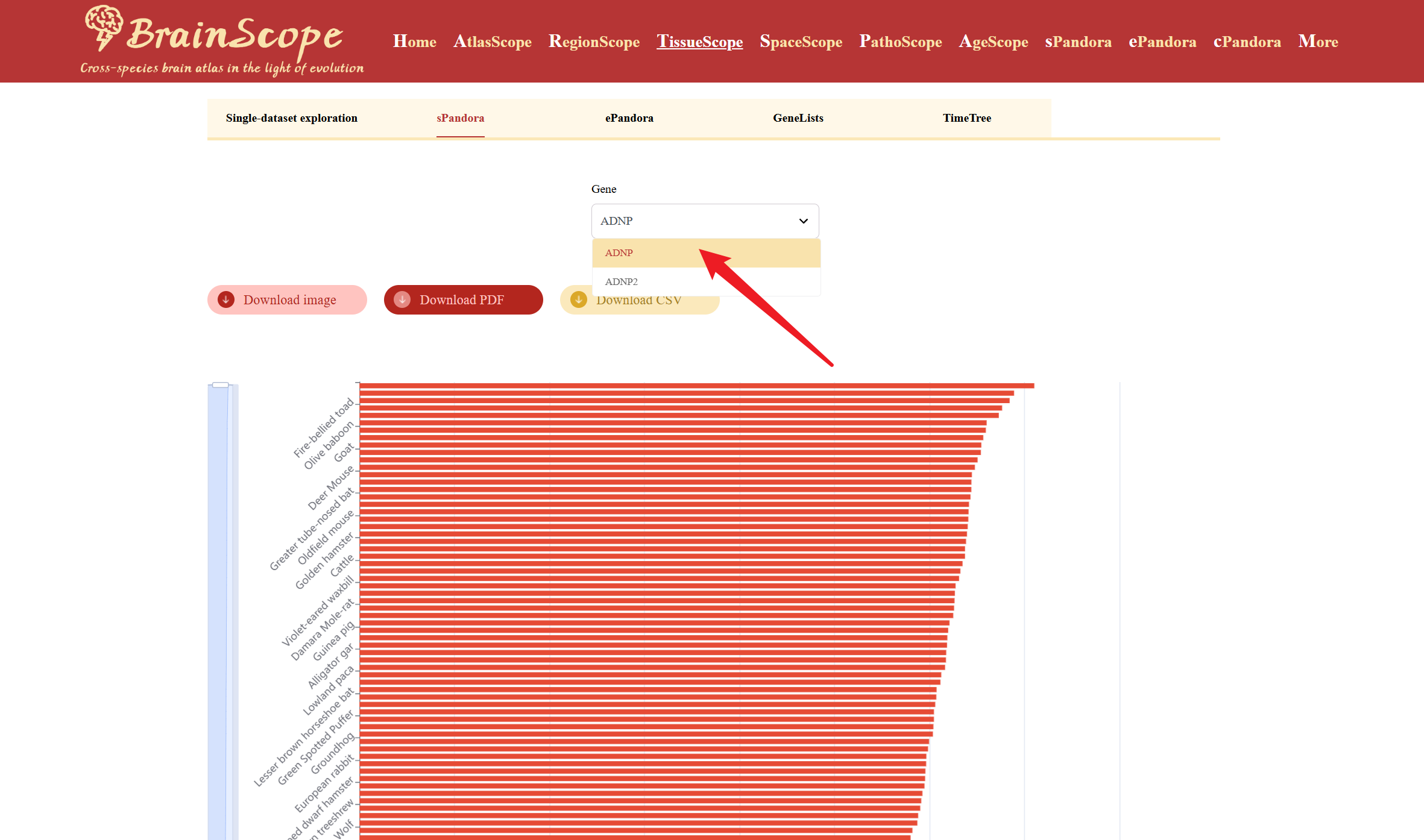
Task: Click the European rabbit axis label
Action: (324, 783)
